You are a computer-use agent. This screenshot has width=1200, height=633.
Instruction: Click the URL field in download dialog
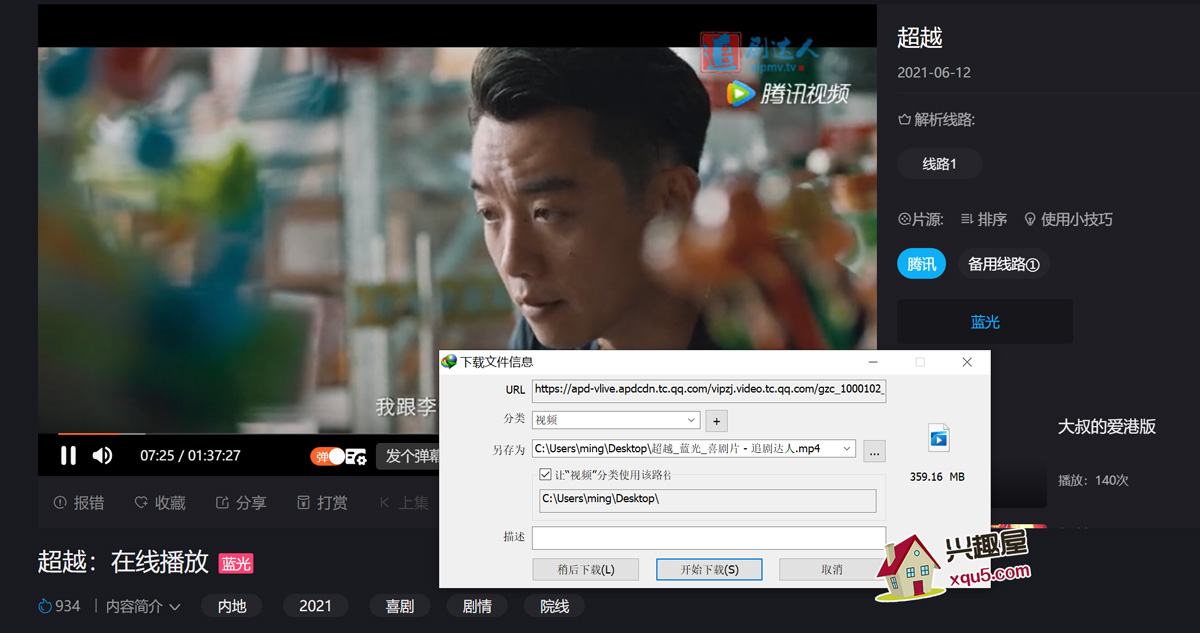click(709, 390)
